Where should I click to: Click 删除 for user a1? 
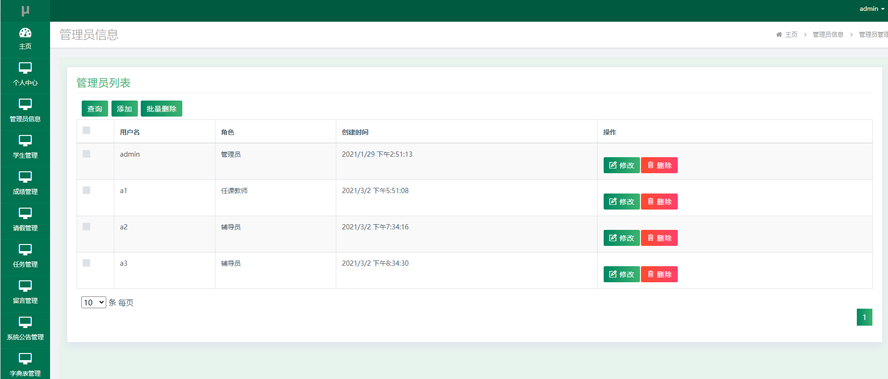659,202
